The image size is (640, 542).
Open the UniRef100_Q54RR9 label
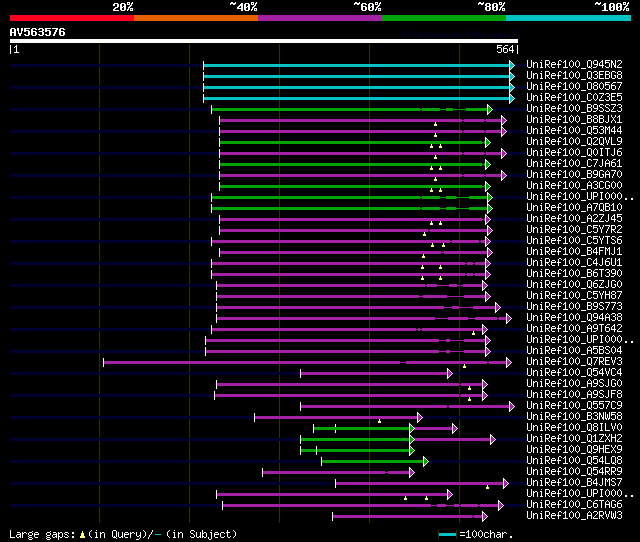click(574, 472)
